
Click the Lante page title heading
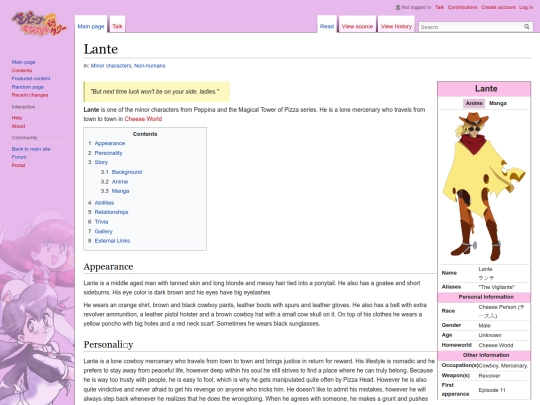click(x=101, y=49)
